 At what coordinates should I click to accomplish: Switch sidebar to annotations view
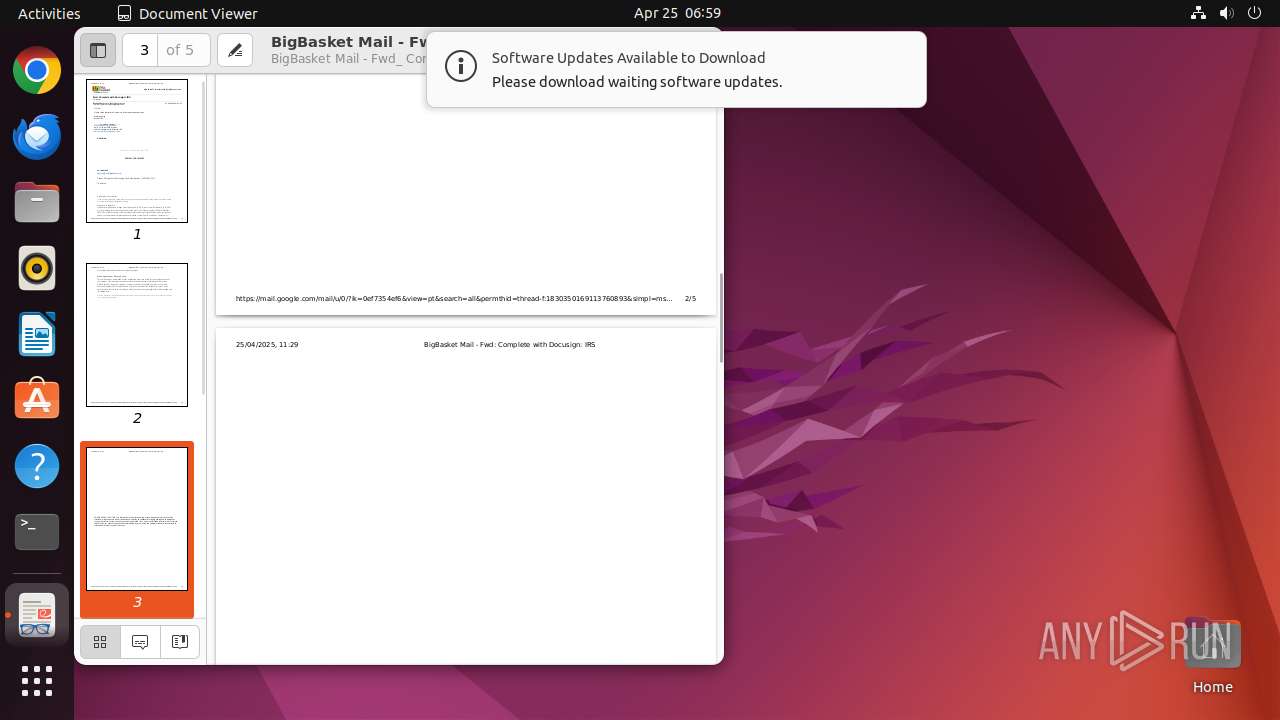pos(140,642)
